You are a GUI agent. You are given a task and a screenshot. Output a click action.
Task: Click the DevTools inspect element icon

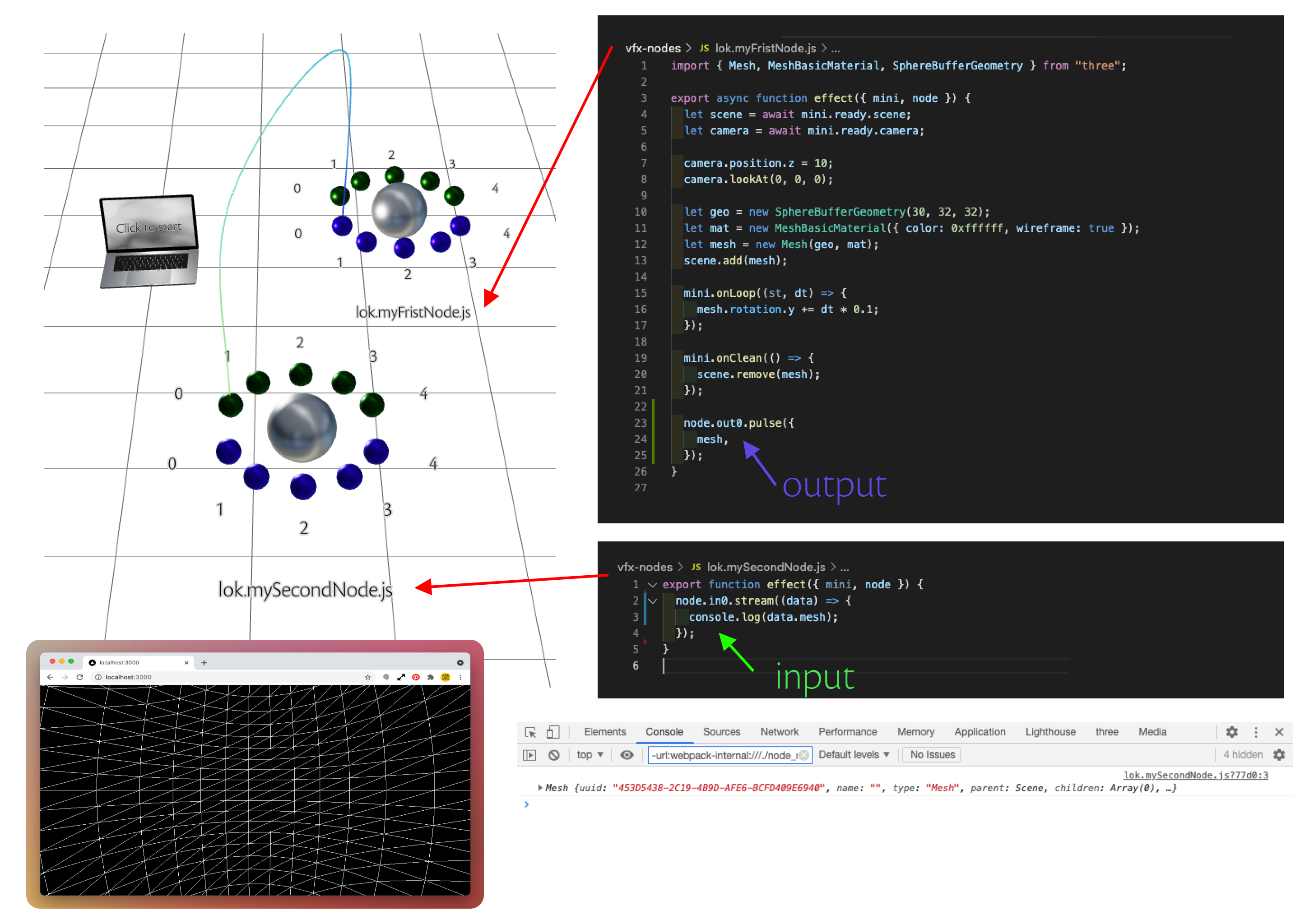click(x=530, y=732)
